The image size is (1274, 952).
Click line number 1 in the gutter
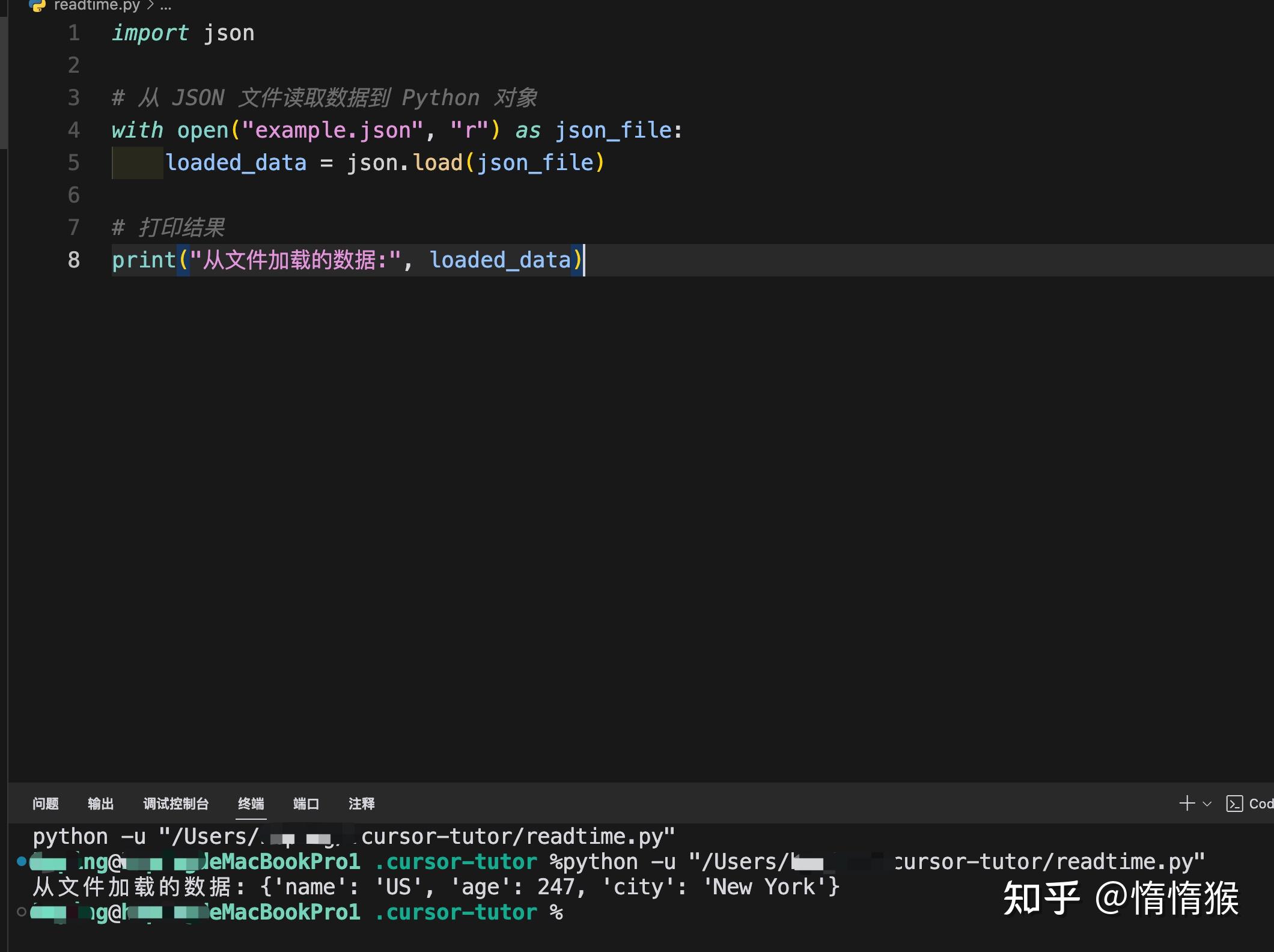tap(73, 33)
